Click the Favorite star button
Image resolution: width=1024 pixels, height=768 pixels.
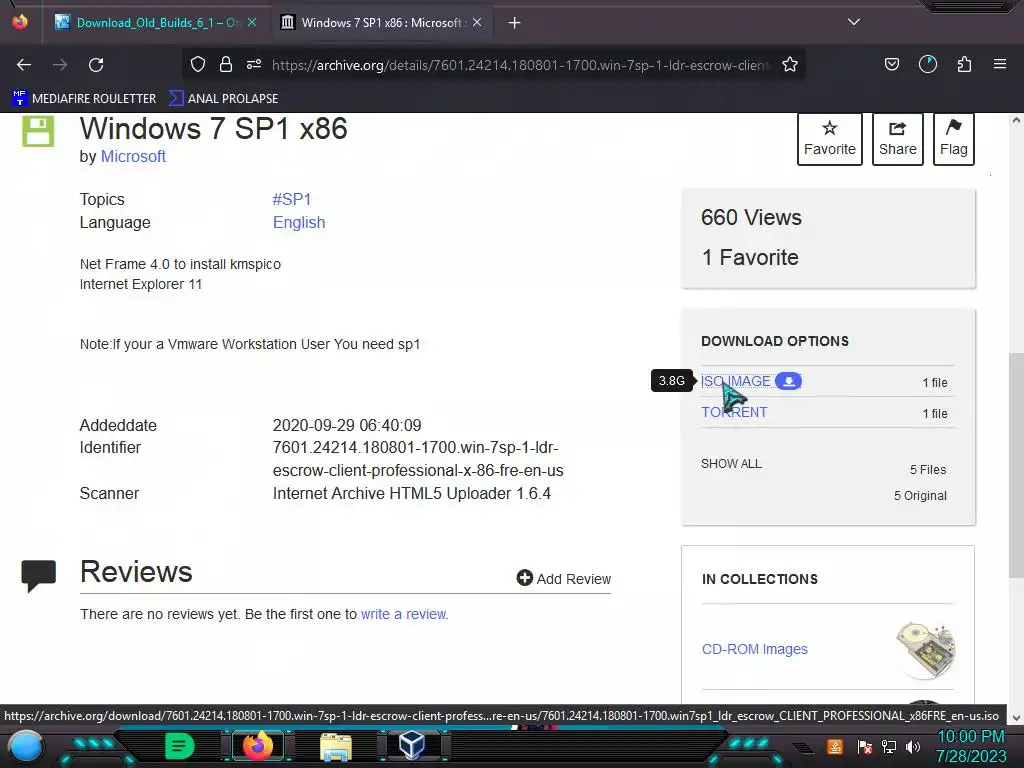tap(829, 138)
